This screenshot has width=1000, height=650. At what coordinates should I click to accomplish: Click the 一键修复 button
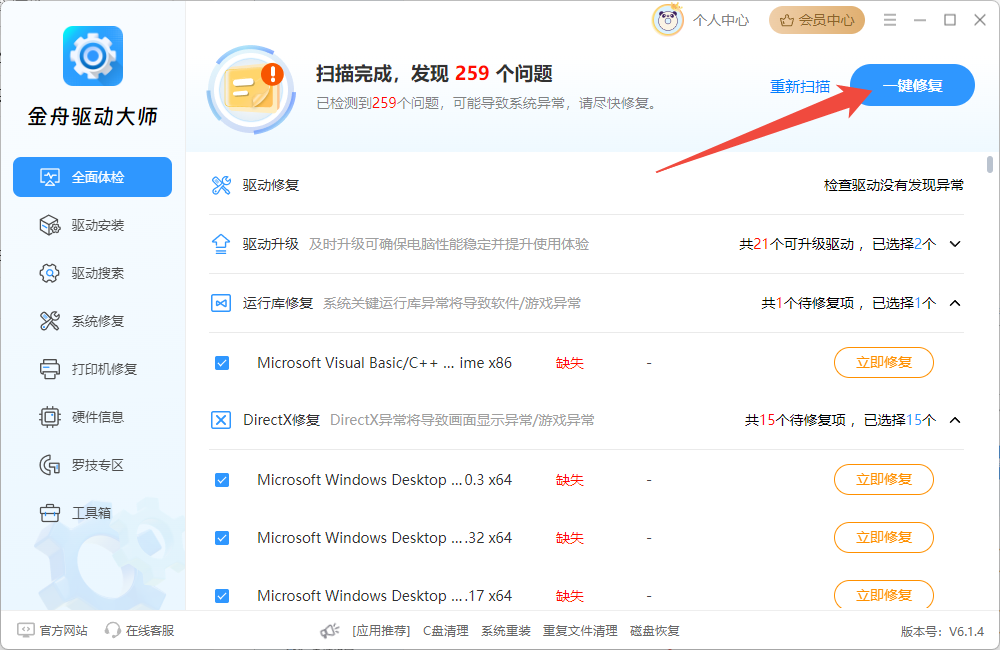click(913, 85)
